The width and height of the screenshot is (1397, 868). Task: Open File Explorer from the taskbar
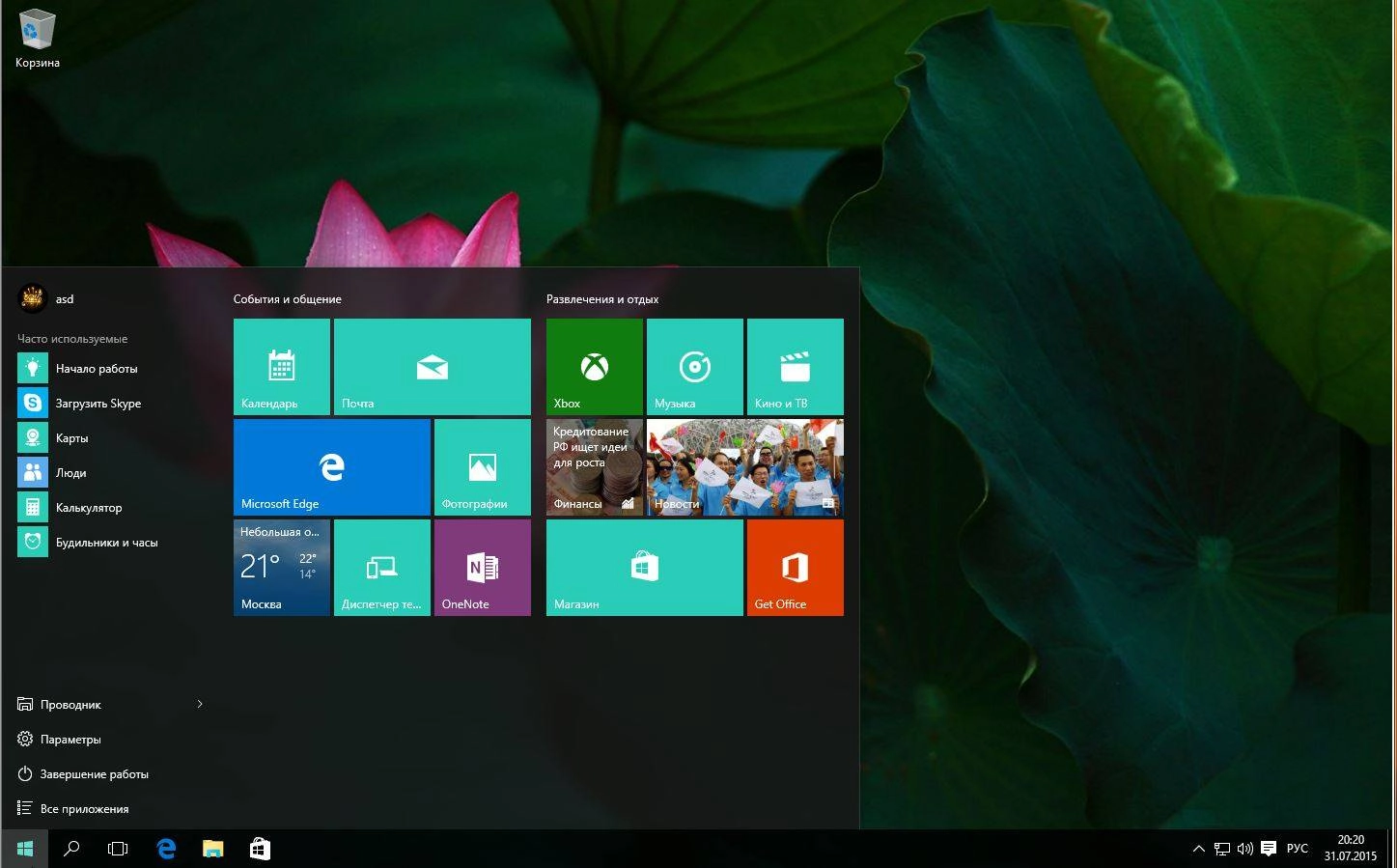click(x=212, y=849)
